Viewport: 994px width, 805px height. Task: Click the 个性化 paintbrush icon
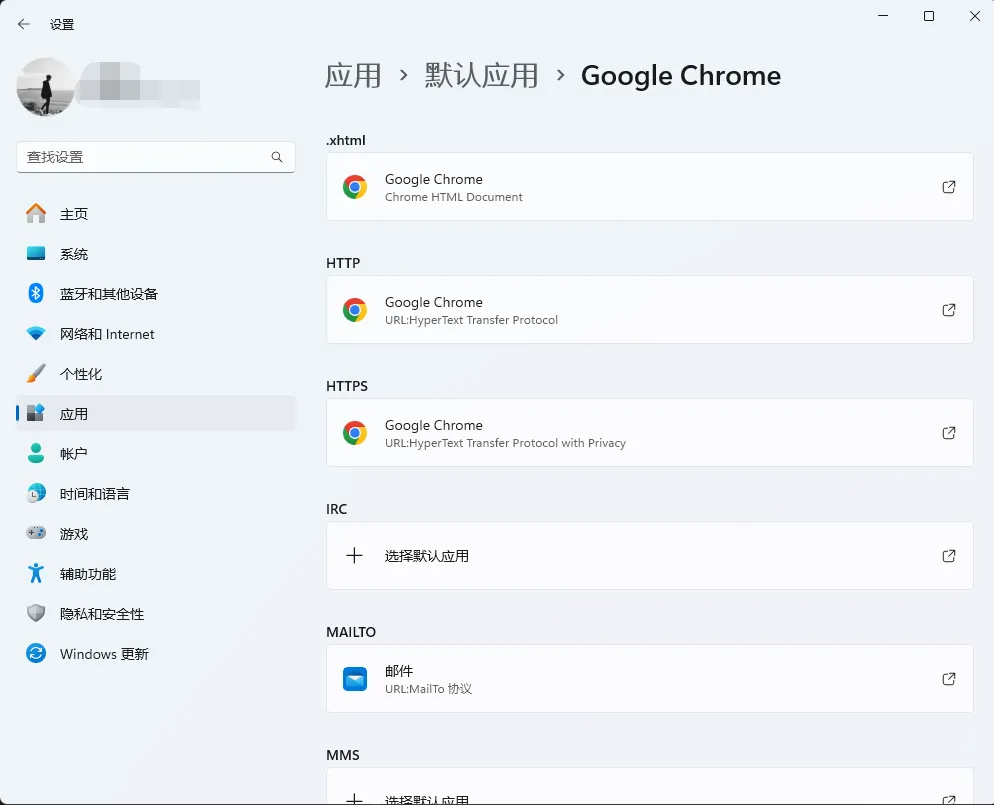36,373
